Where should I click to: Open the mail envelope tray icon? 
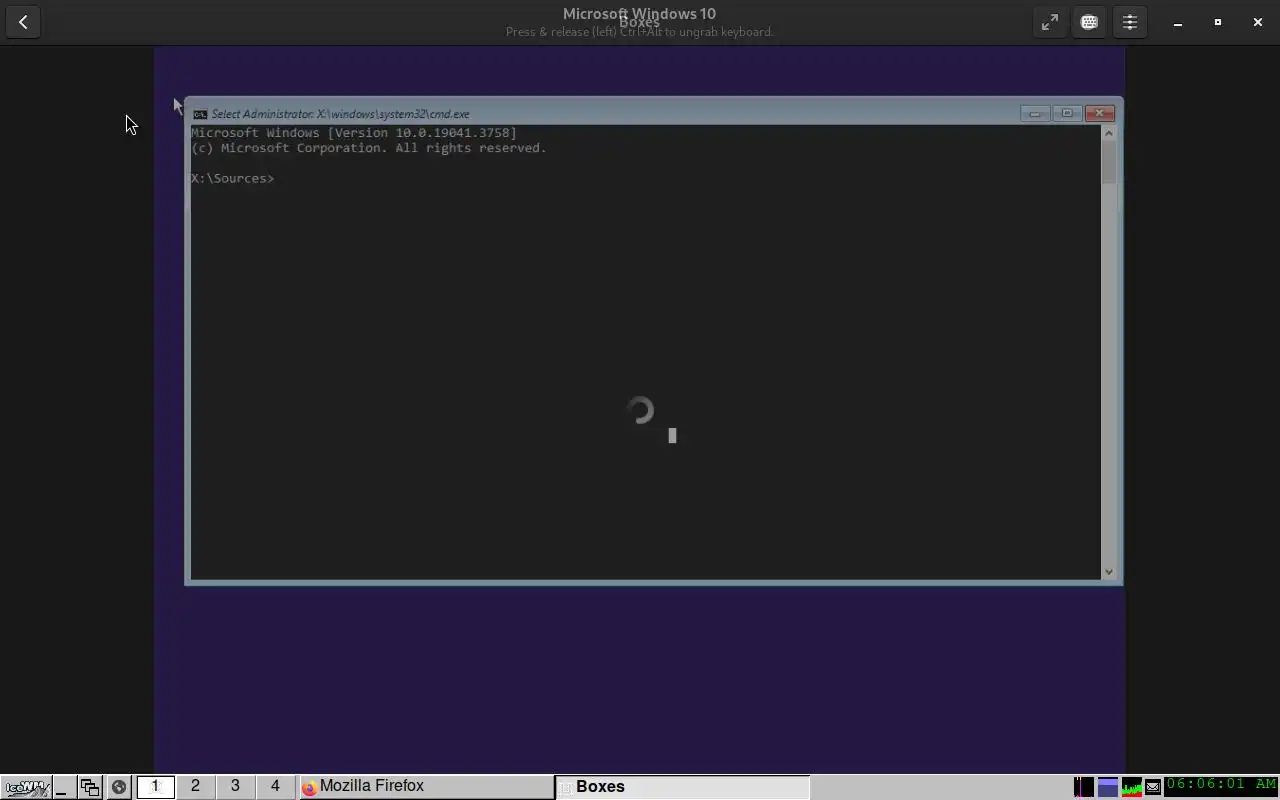point(1153,787)
